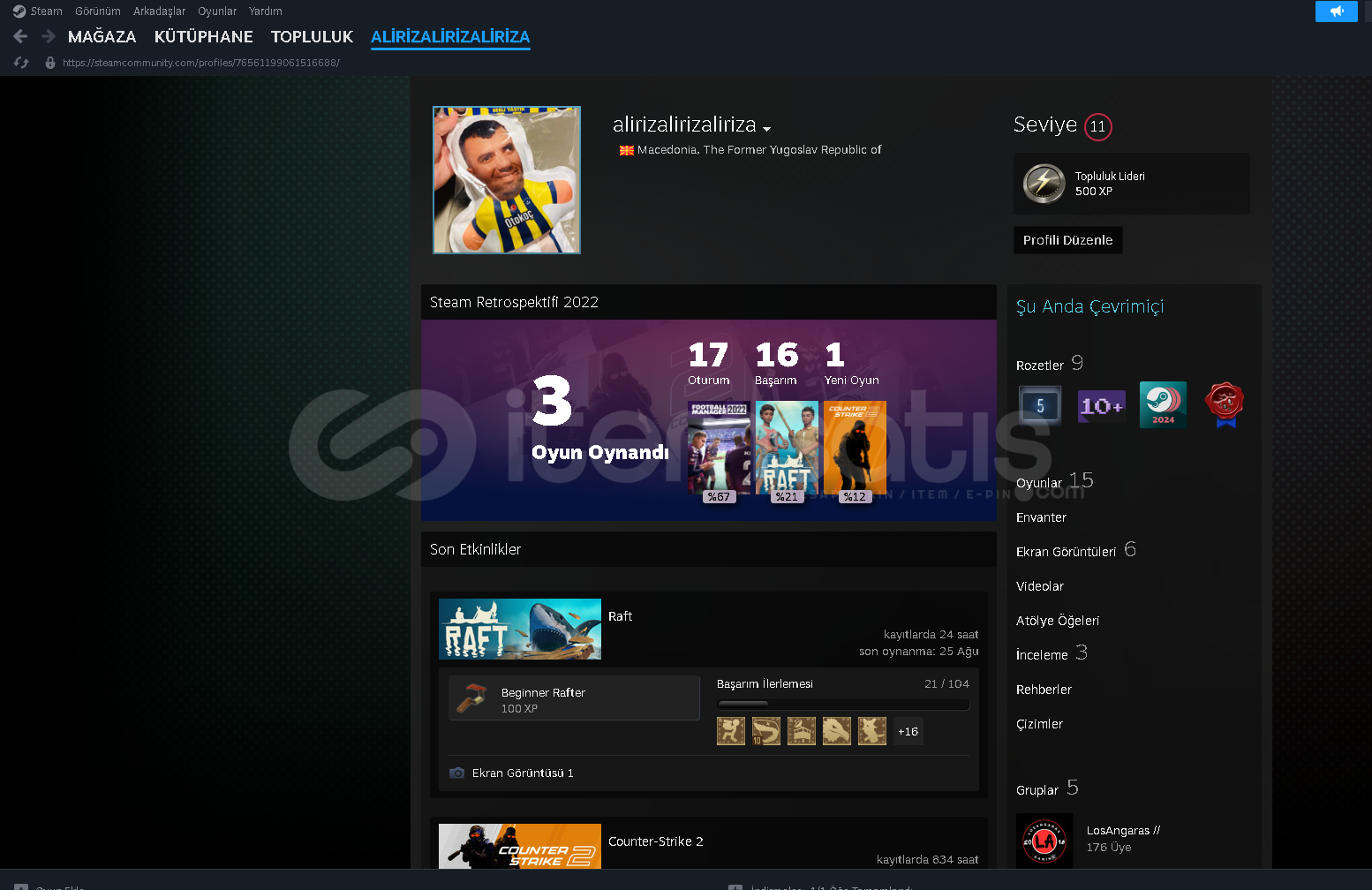Image resolution: width=1372 pixels, height=890 pixels.
Task: Open the Çizimler link
Action: point(1039,724)
